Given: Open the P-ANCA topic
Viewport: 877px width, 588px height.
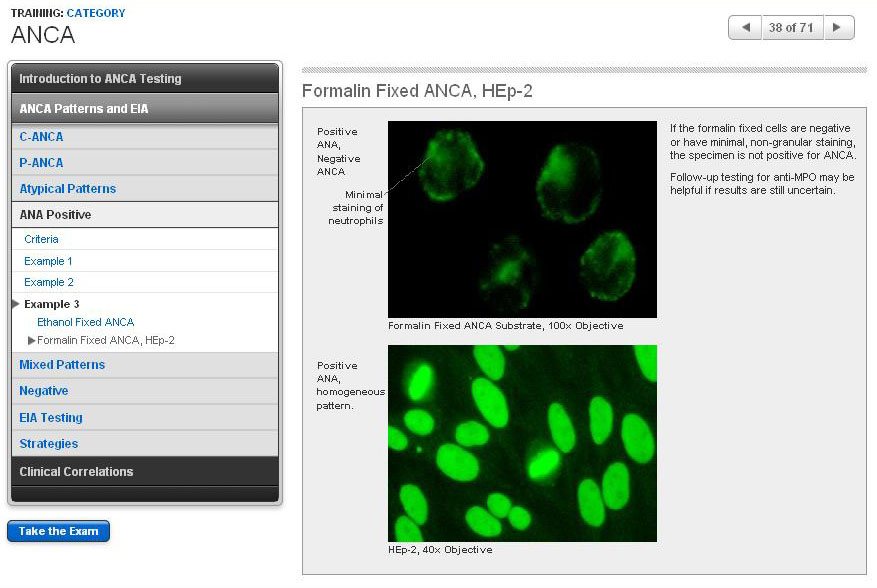Looking at the screenshot, I should tap(41, 163).
